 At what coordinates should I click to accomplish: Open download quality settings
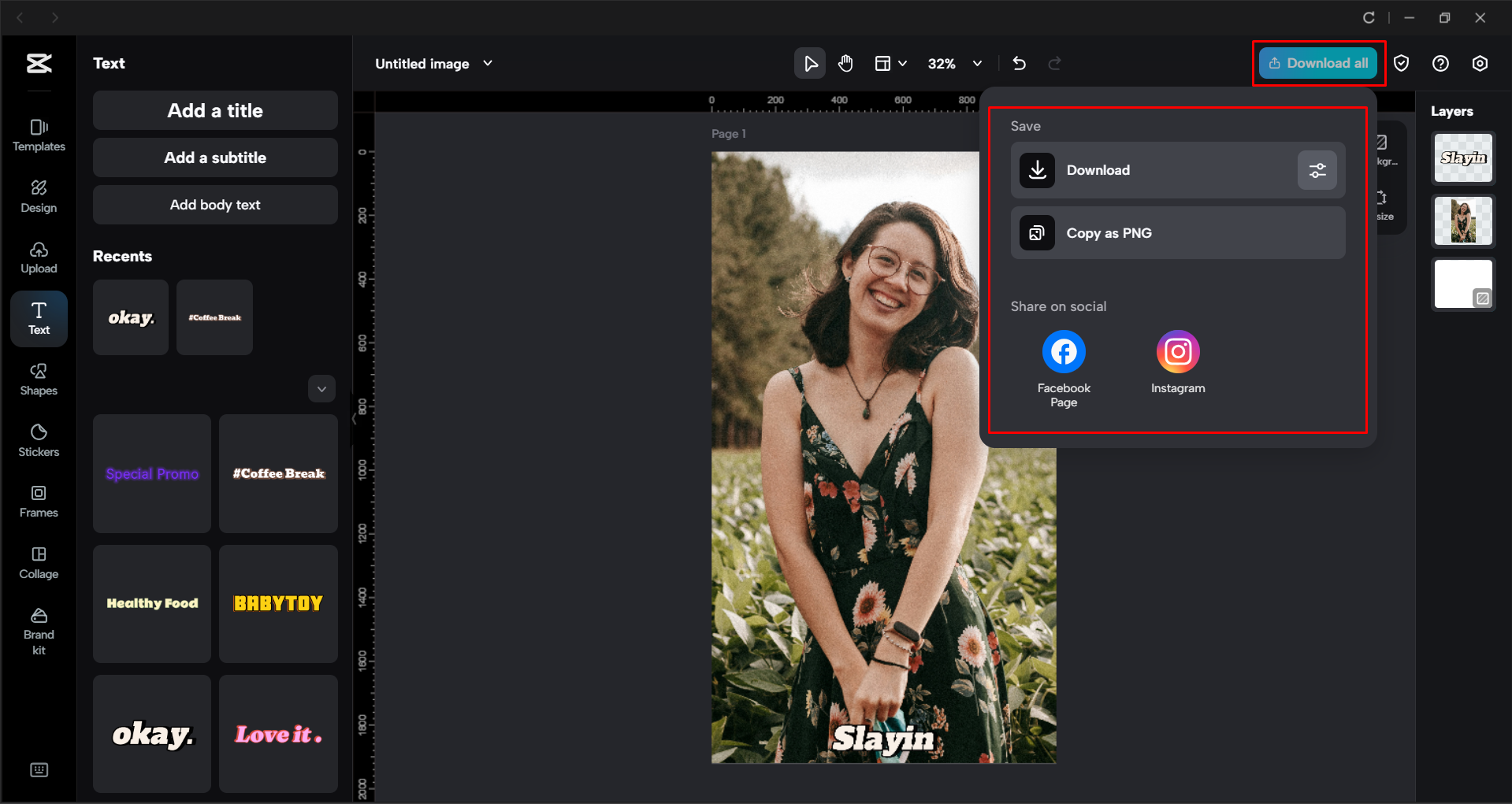click(x=1317, y=170)
